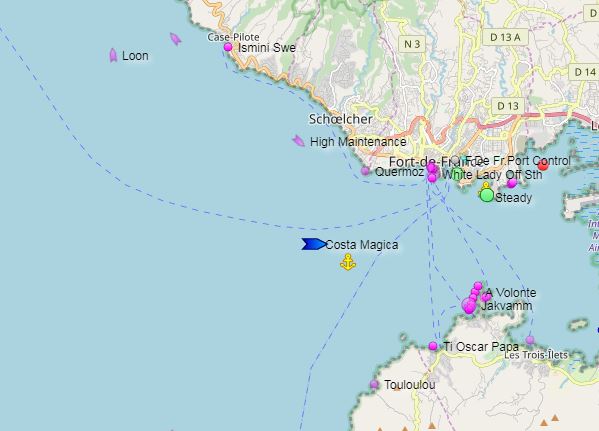Viewport: 599px width, 431px height.
Task: Click the Ismini Swe magenta dot
Action: [228, 47]
